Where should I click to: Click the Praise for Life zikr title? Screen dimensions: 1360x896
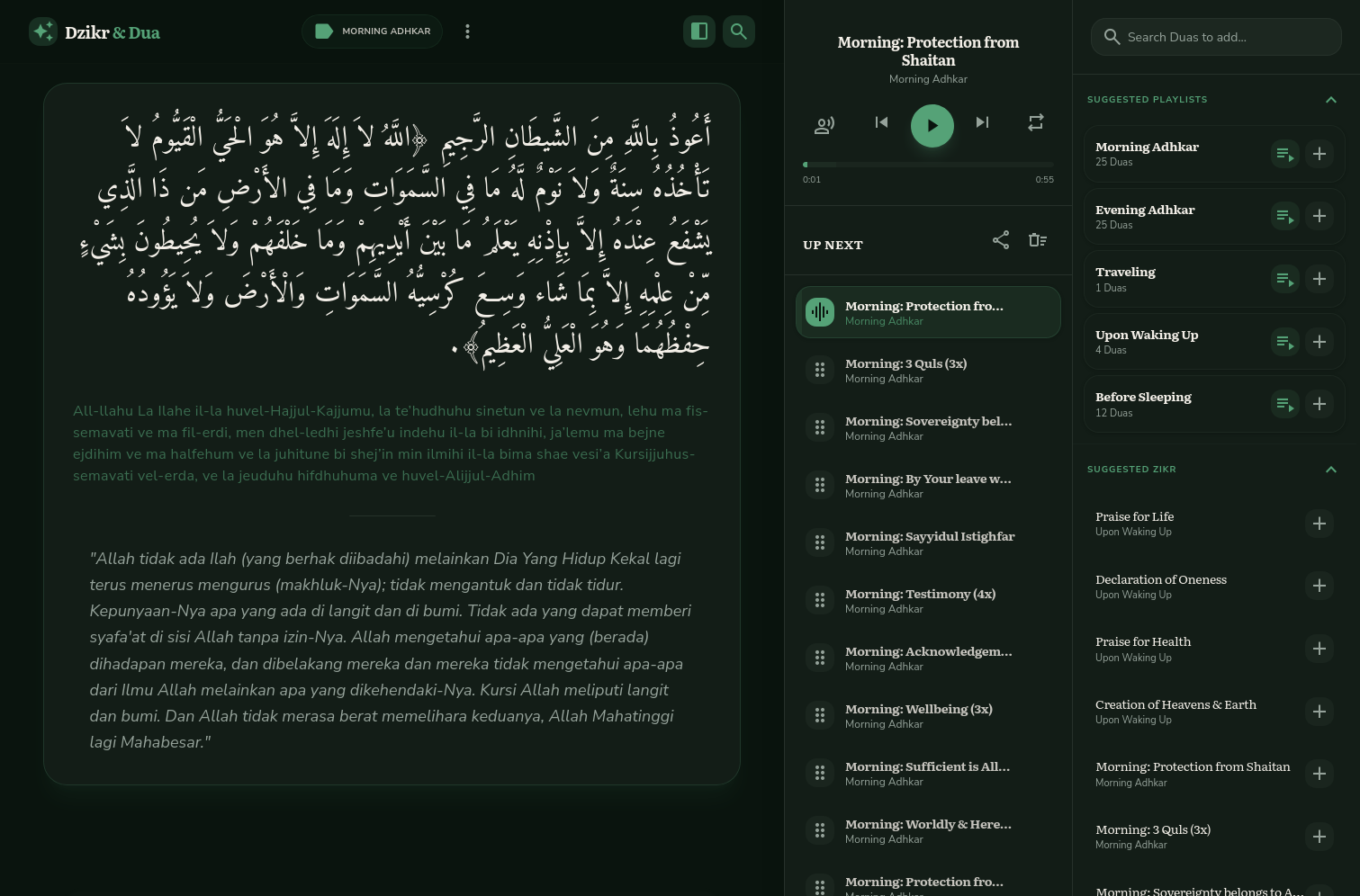pos(1134,516)
